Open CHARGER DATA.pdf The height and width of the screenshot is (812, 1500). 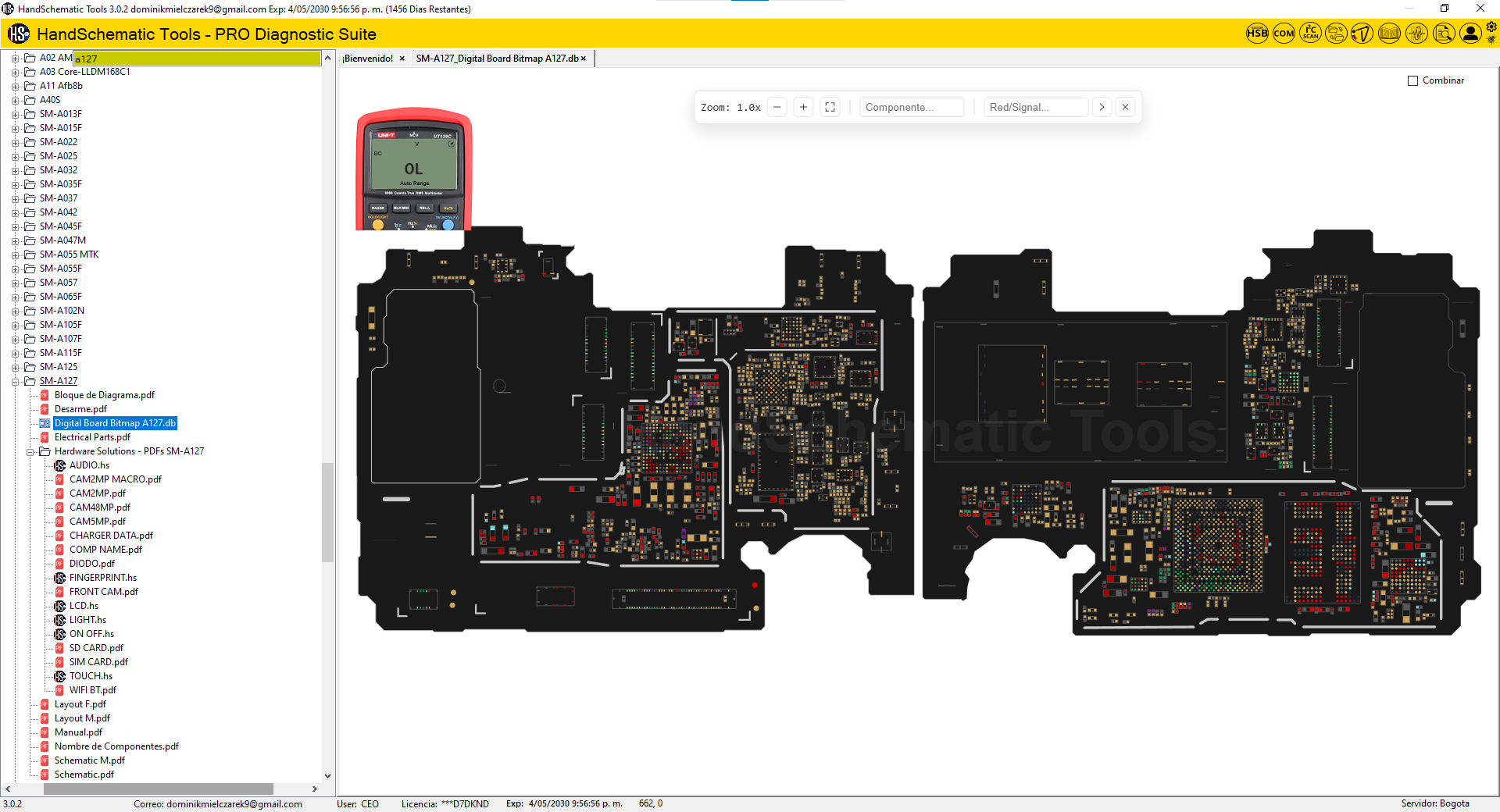[111, 536]
